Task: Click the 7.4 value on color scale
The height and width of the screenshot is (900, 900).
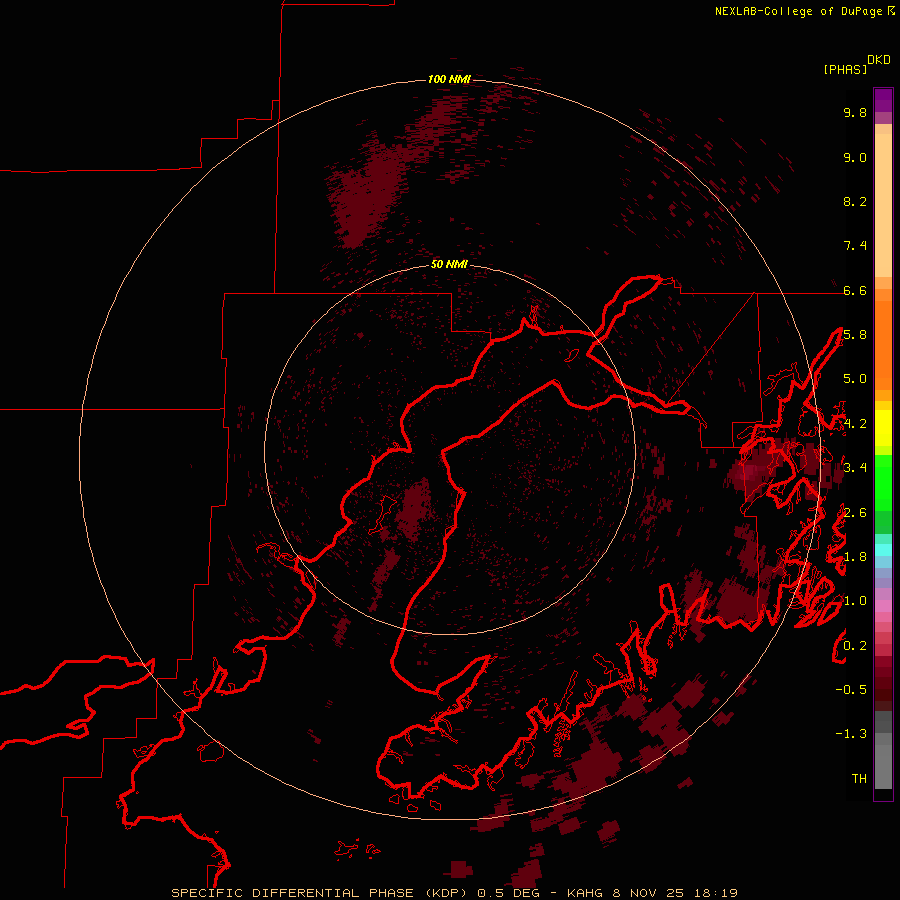Action: pos(855,246)
